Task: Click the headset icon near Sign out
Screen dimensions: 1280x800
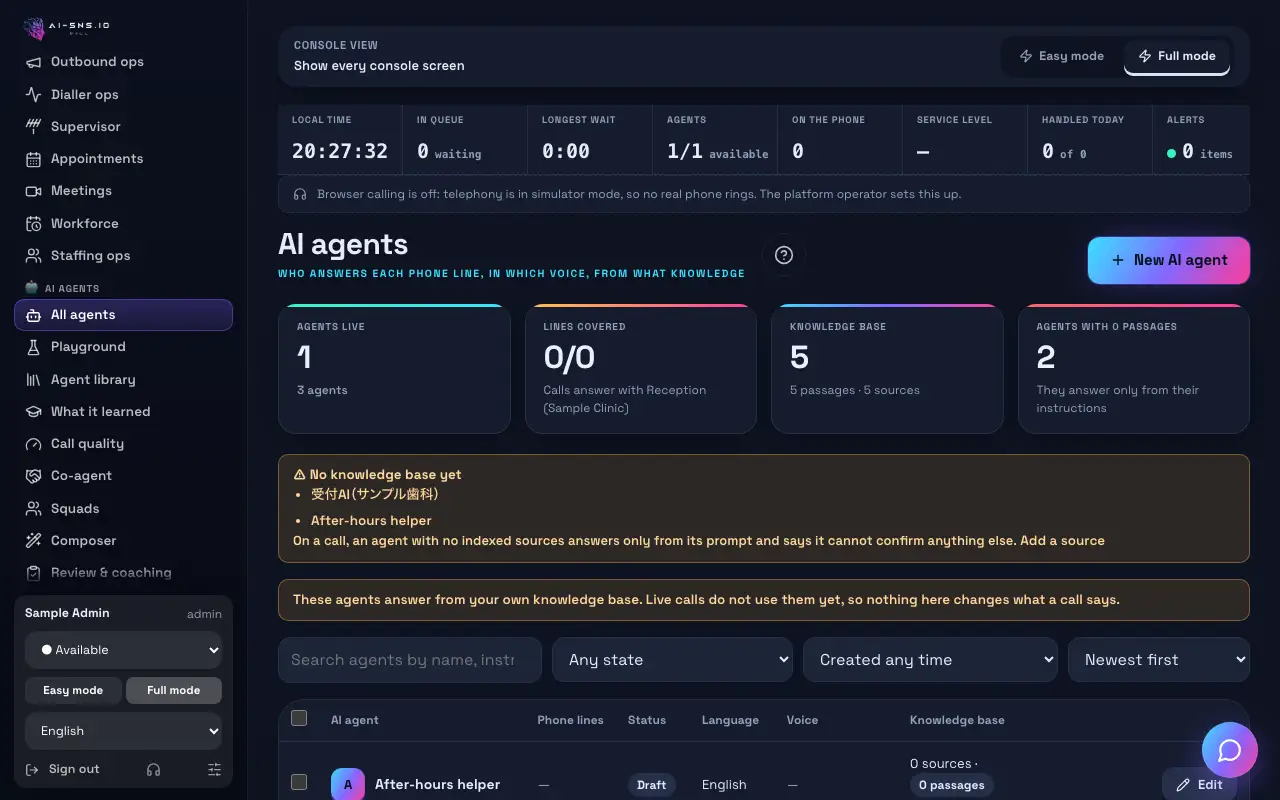Action: 153,769
